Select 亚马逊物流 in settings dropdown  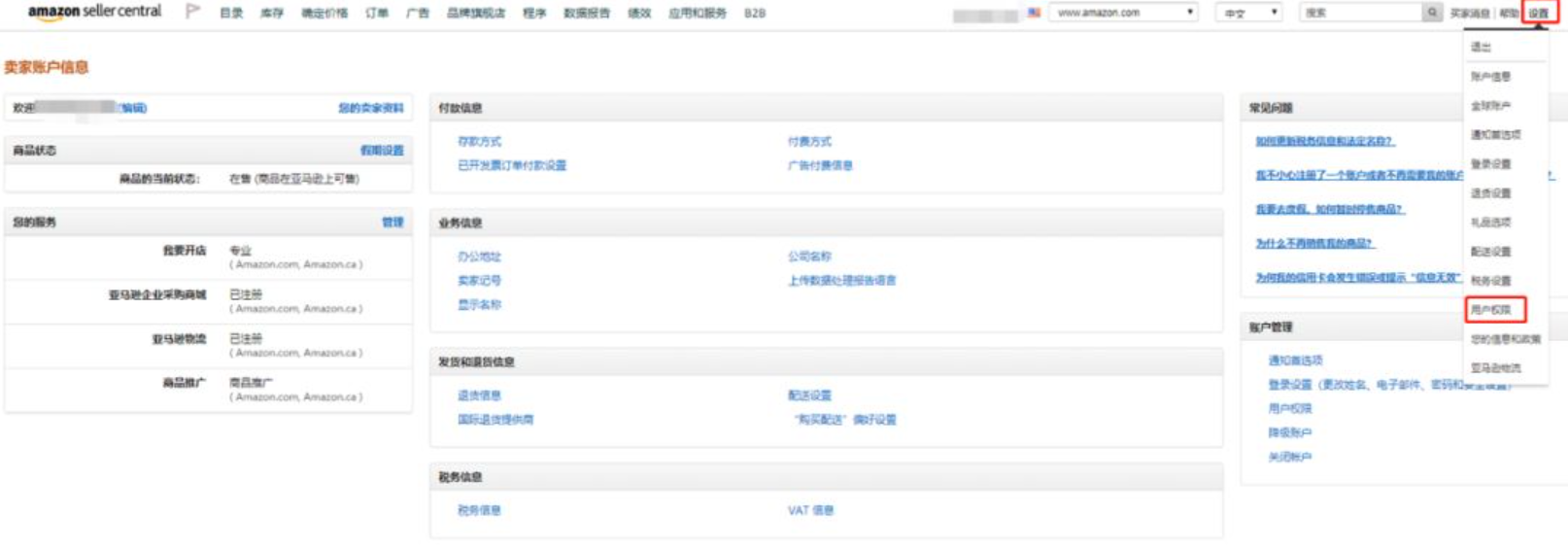tap(1495, 367)
